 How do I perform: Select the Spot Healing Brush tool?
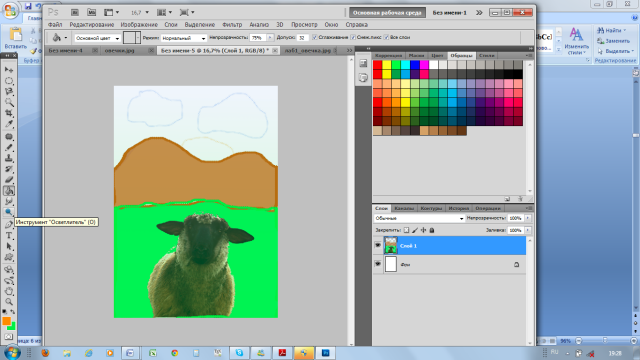coord(9,137)
